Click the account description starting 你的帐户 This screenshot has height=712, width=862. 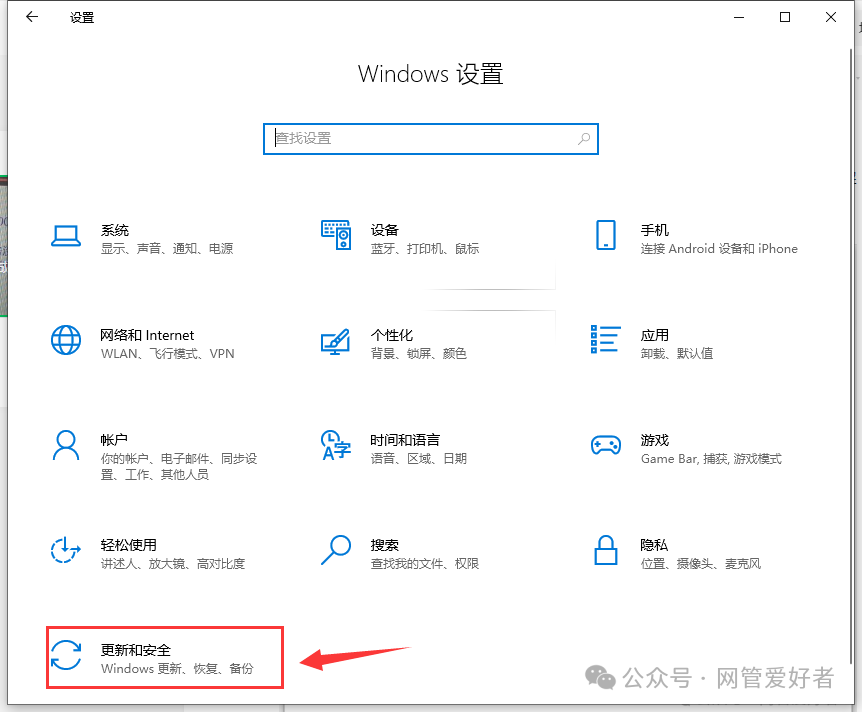tap(179, 467)
